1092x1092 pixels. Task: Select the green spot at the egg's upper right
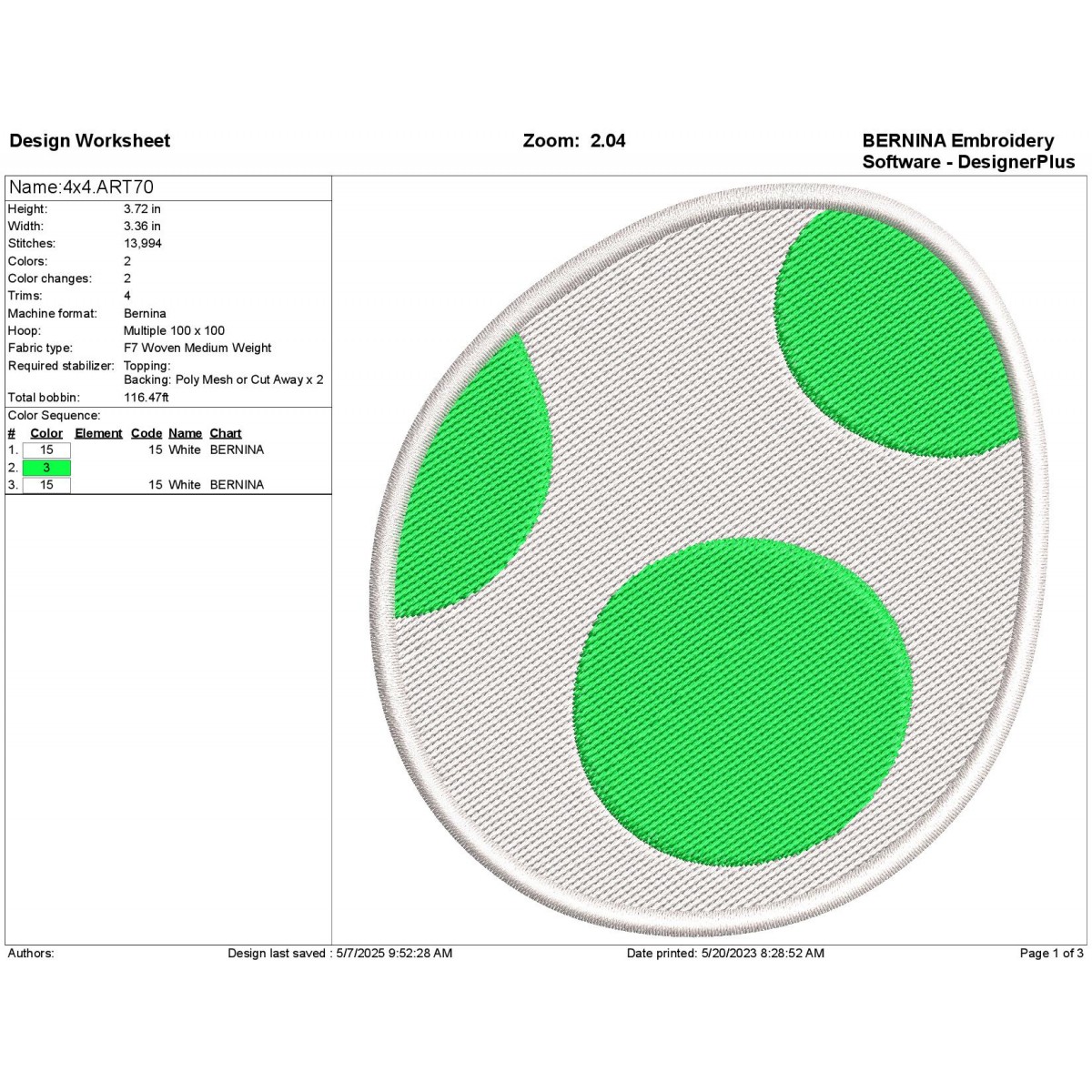tap(896, 333)
